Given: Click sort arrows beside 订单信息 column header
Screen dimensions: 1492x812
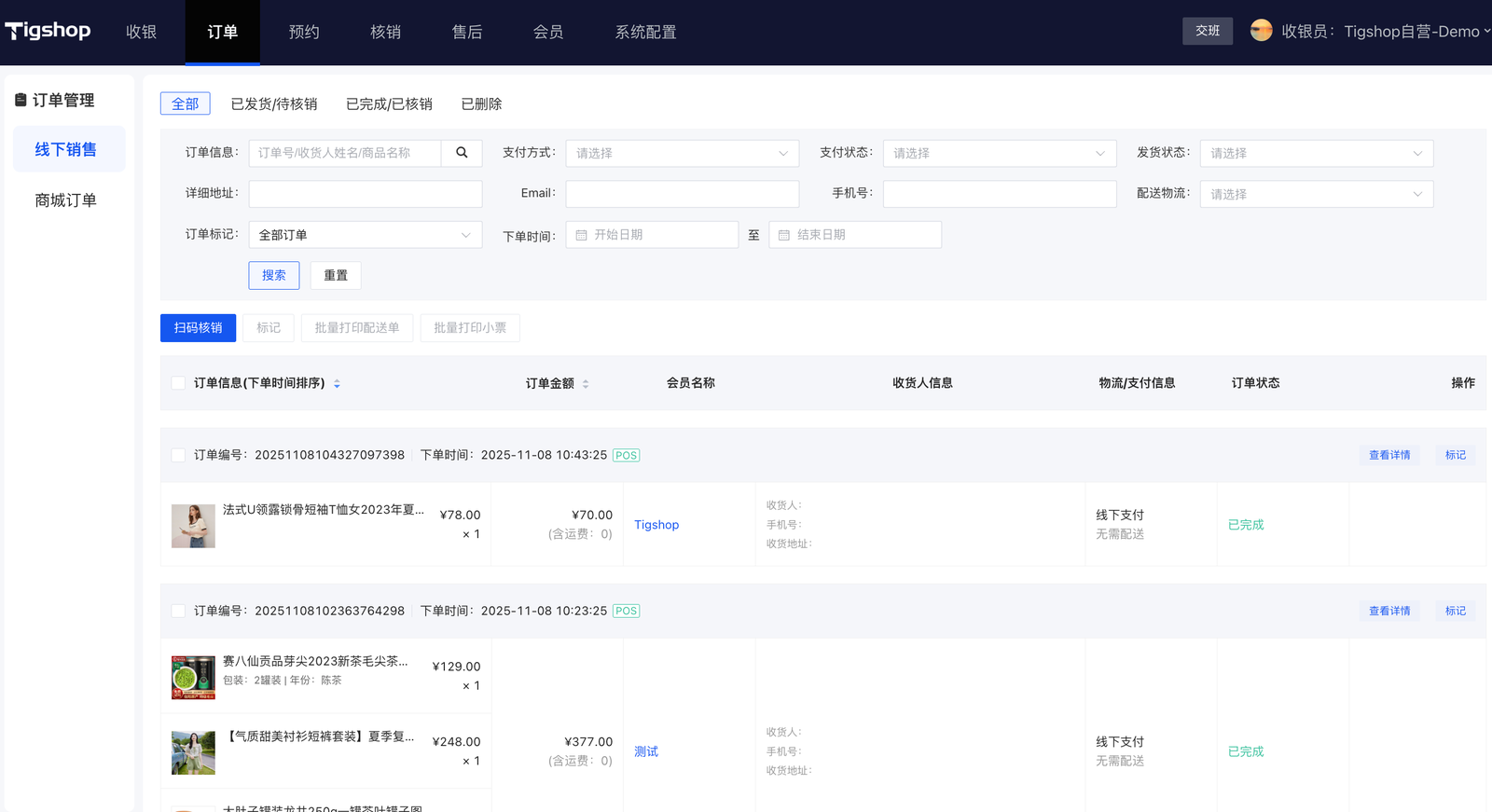Looking at the screenshot, I should point(337,383).
